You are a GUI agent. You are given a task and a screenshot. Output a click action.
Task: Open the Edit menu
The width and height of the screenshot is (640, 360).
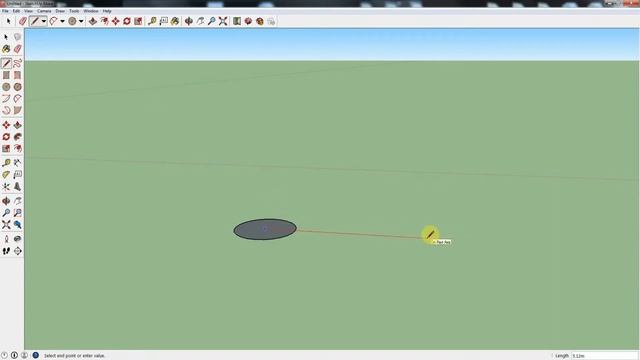16,11
